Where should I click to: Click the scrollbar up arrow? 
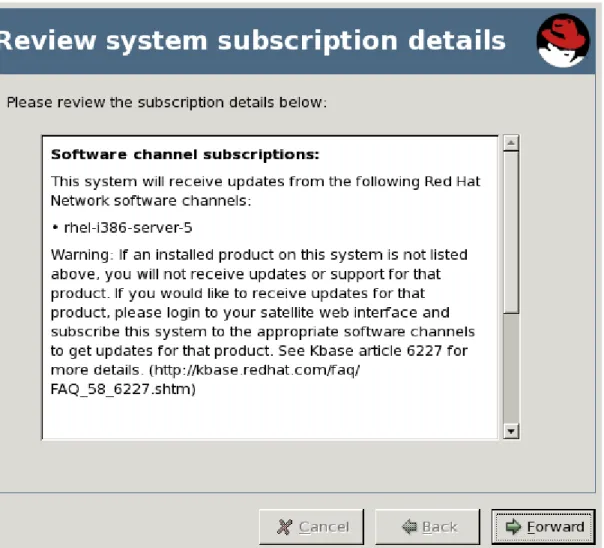click(511, 143)
